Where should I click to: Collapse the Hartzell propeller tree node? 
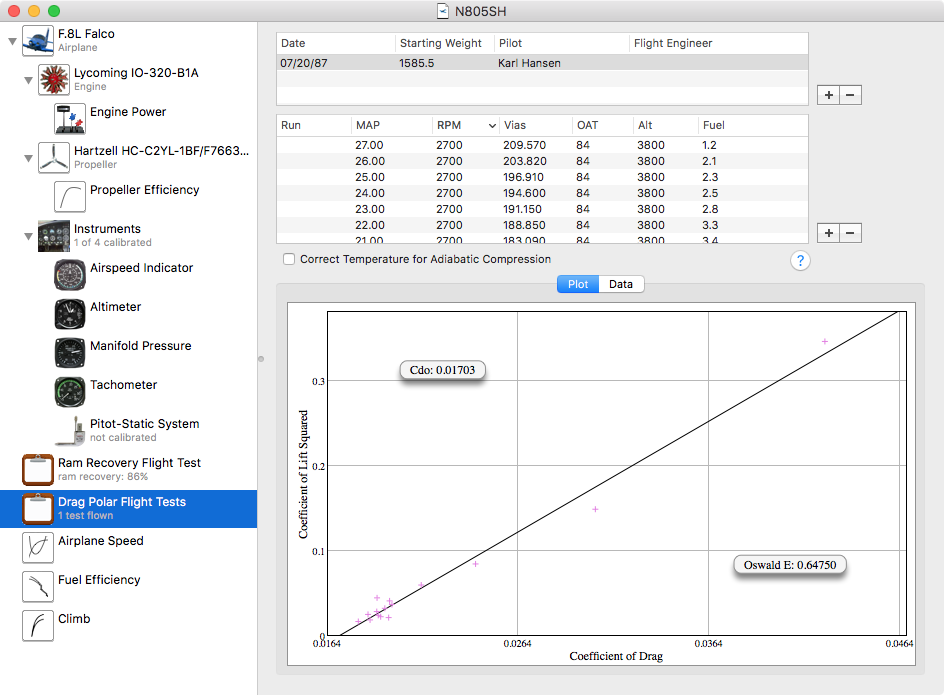[28, 158]
